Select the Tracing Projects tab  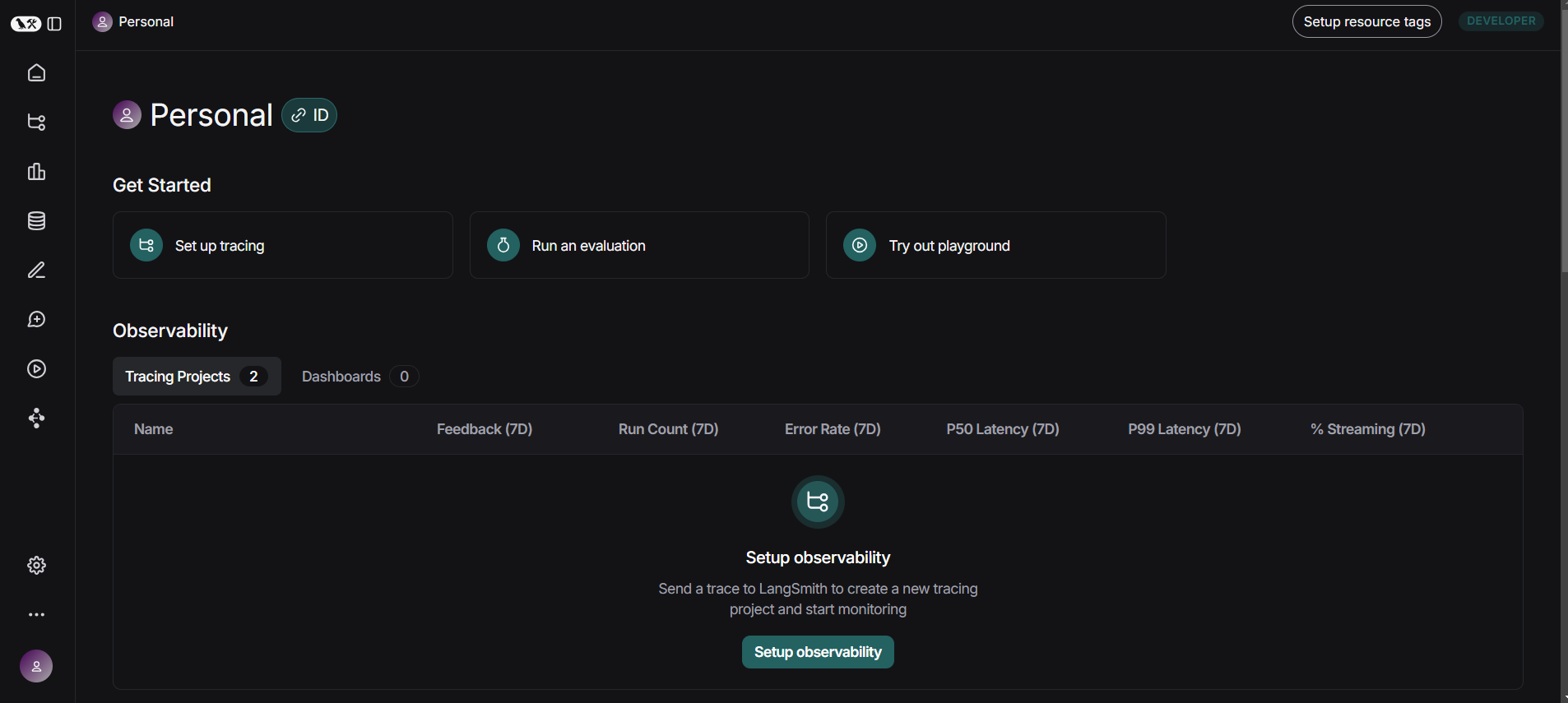[x=197, y=377]
